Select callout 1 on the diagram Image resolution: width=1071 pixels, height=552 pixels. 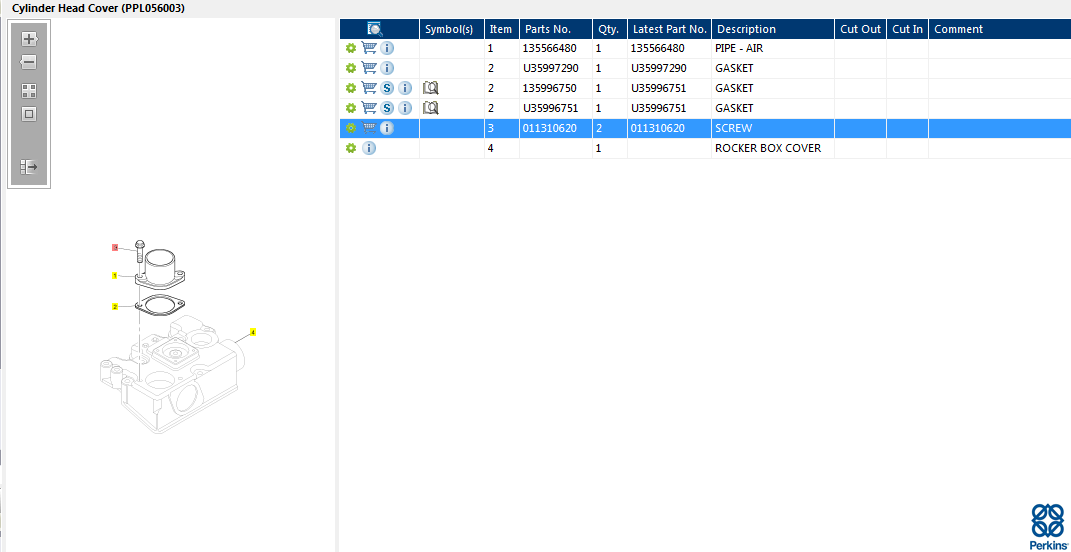pyautogui.click(x=115, y=276)
